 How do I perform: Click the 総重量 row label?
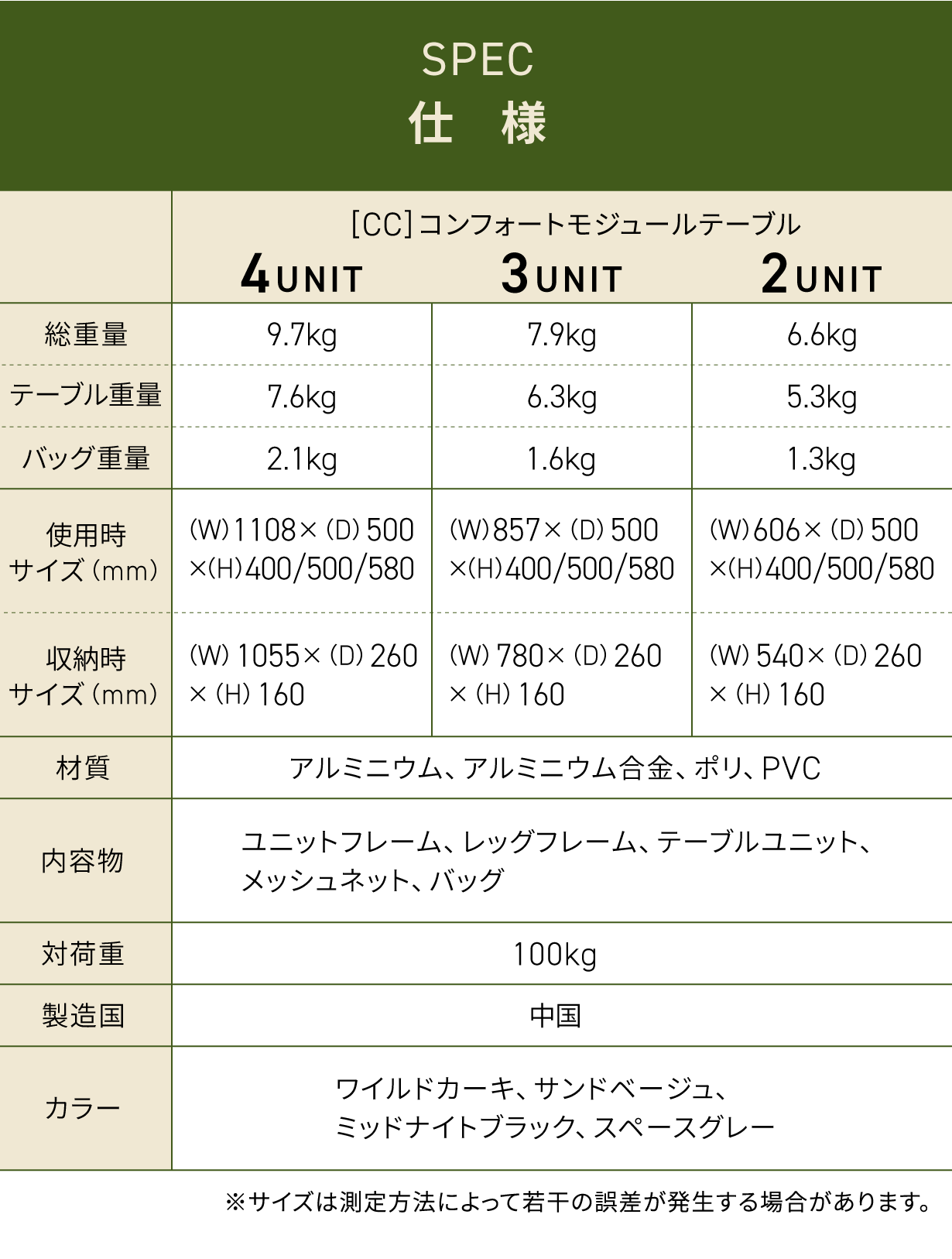tap(85, 334)
